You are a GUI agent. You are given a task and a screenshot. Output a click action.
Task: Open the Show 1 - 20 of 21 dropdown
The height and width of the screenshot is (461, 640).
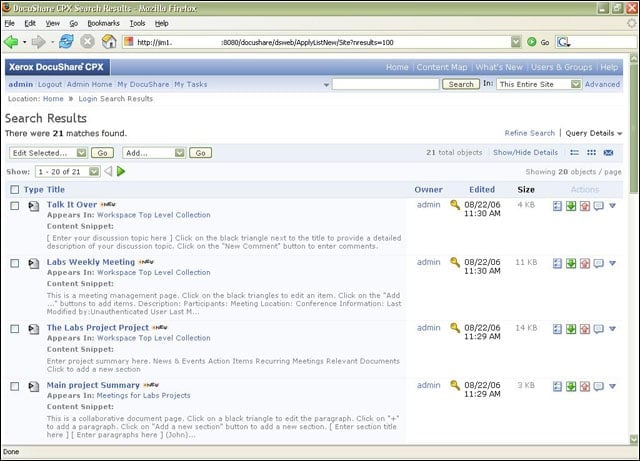pyautogui.click(x=67, y=171)
